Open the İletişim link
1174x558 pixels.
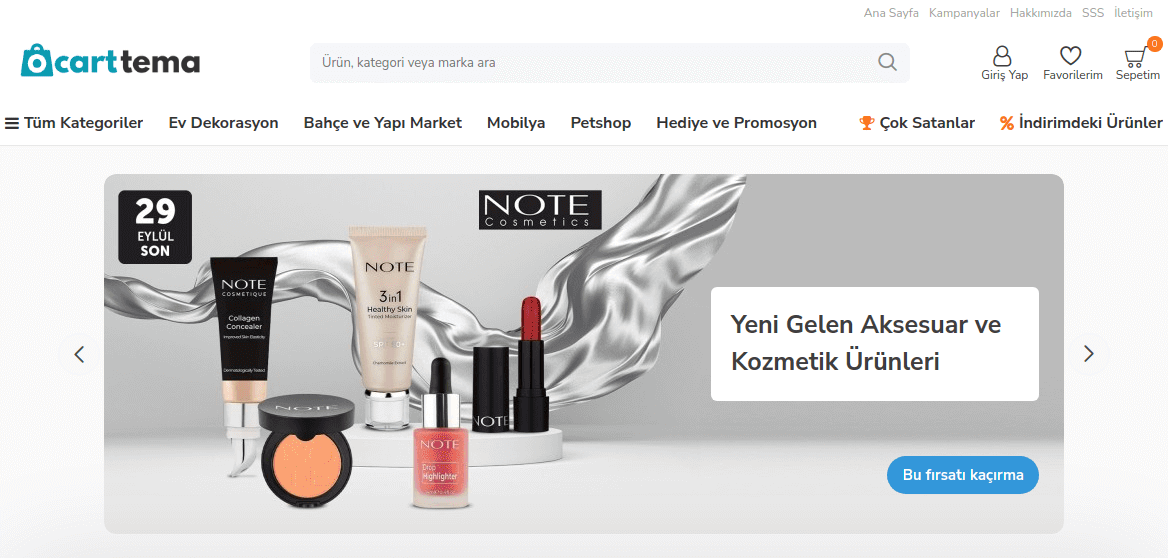click(1134, 13)
